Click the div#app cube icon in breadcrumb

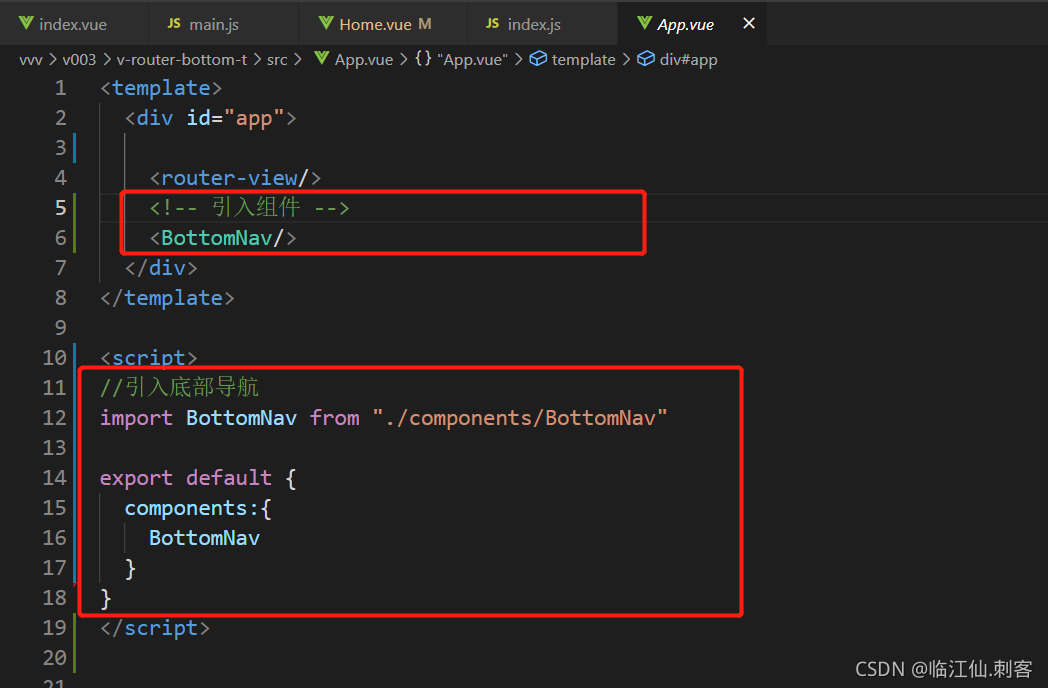pos(646,58)
